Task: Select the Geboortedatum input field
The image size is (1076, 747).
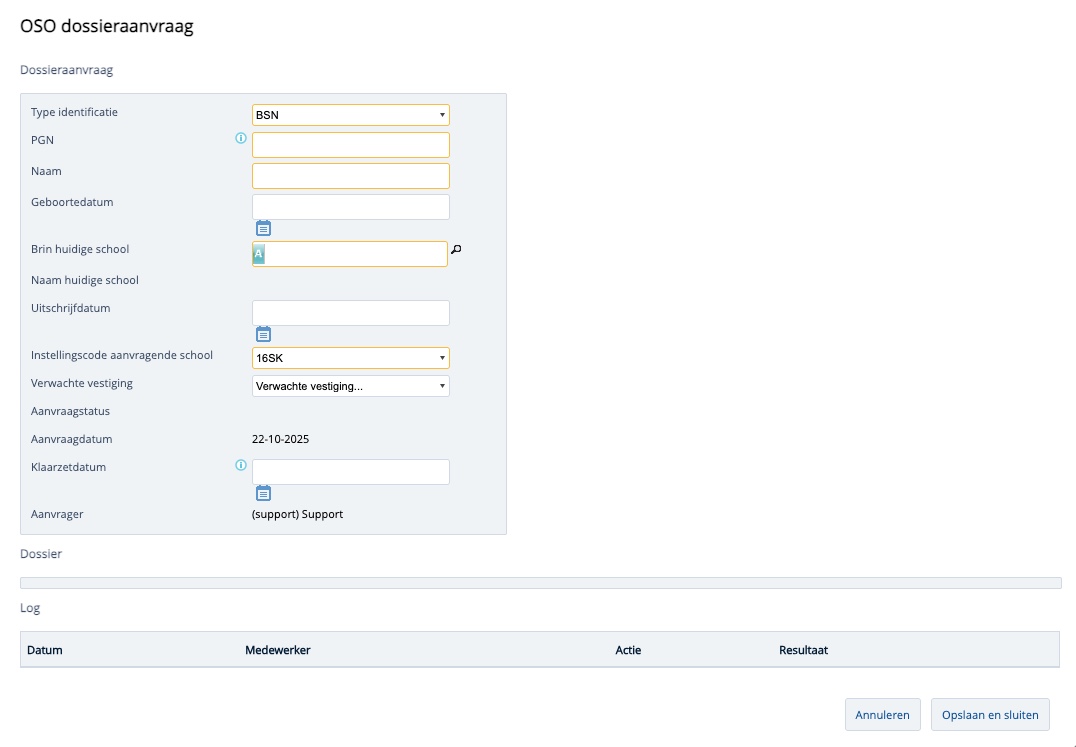Action: (x=350, y=207)
